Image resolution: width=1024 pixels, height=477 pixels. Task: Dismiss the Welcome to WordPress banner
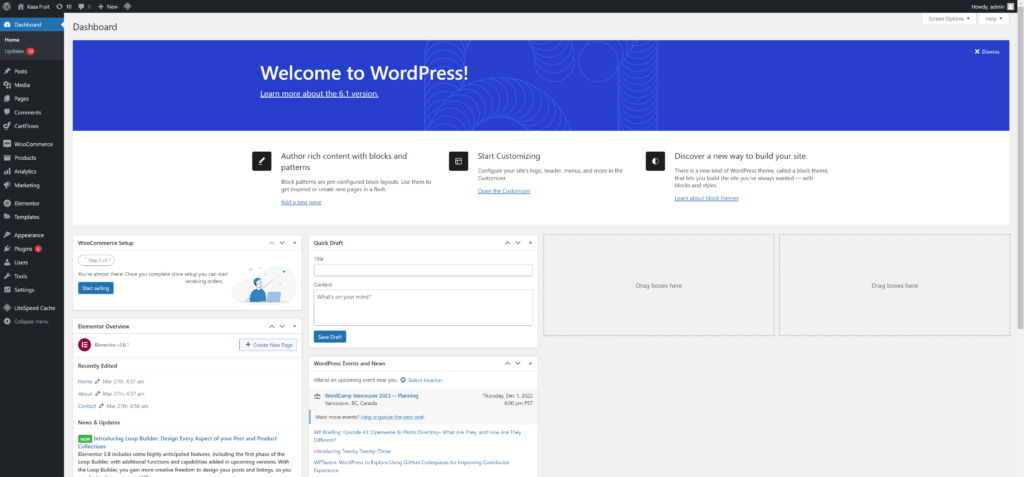pyautogui.click(x=987, y=52)
